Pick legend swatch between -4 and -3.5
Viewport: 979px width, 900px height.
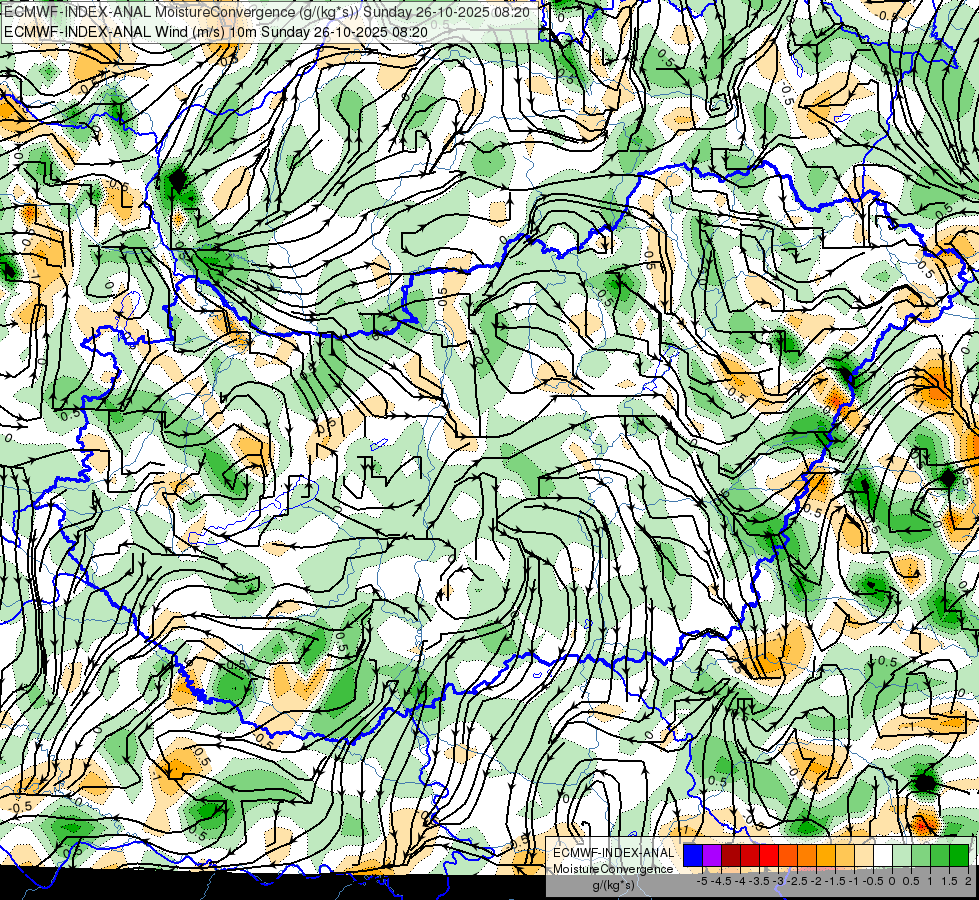point(750,856)
